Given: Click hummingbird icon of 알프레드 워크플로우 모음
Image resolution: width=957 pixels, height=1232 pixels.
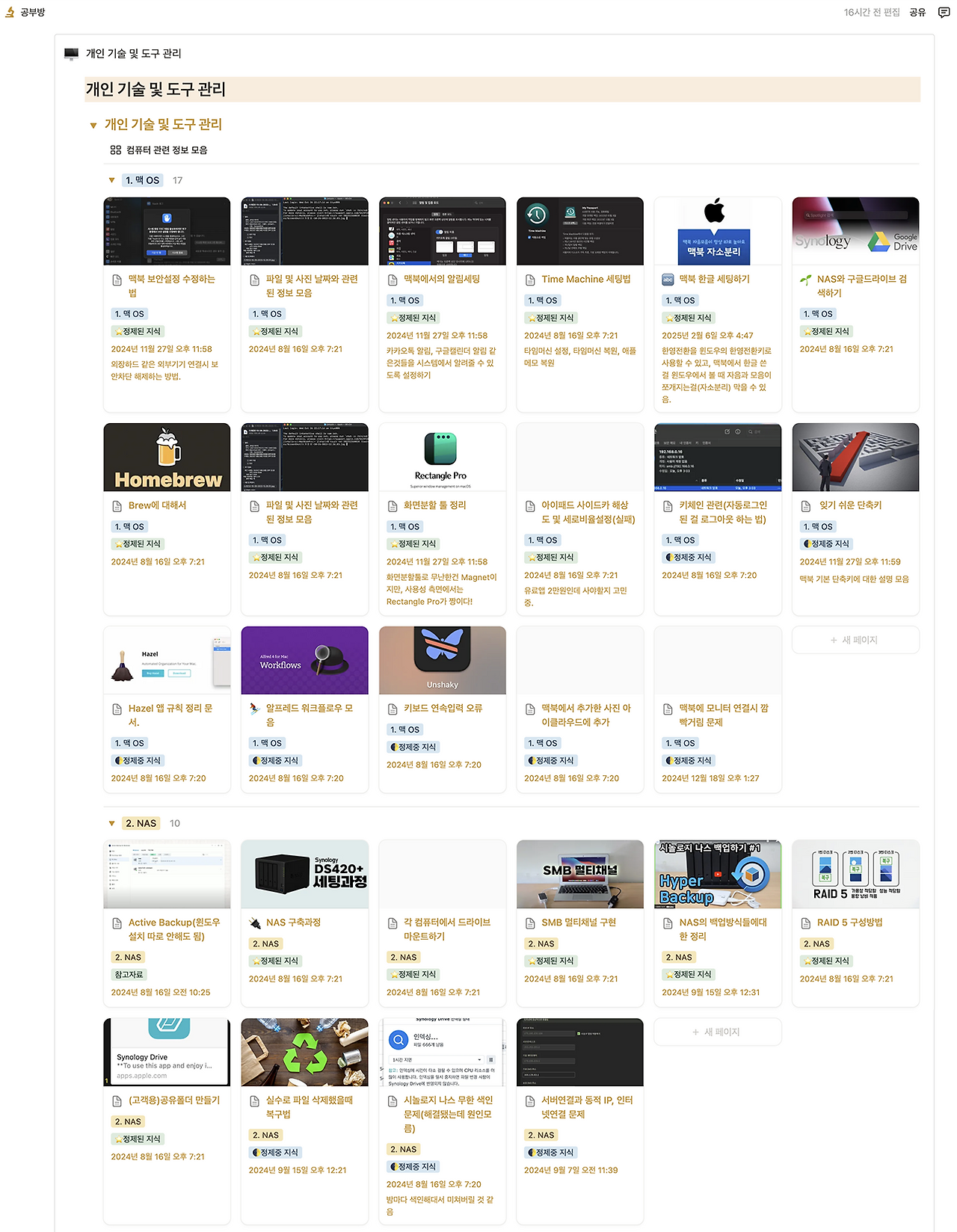Looking at the screenshot, I should click(254, 709).
